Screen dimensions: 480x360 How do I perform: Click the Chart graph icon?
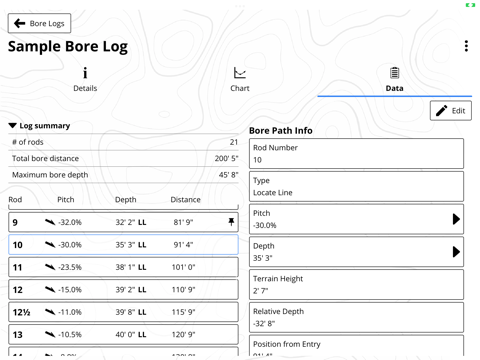pyautogui.click(x=240, y=73)
